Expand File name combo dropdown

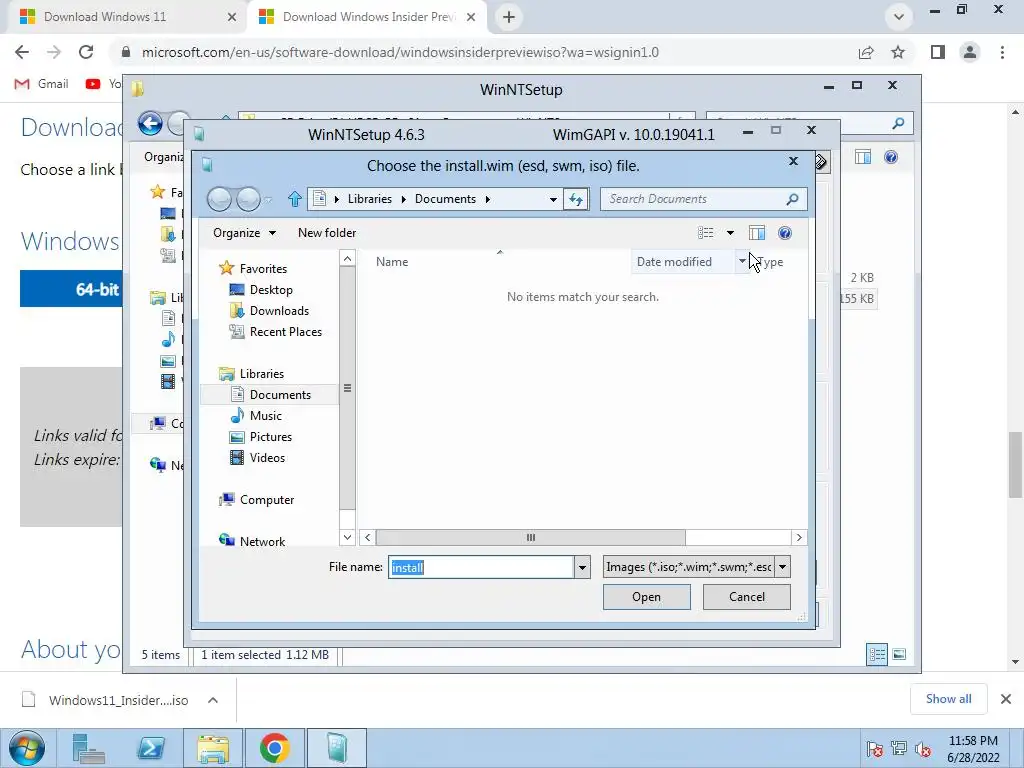tap(583, 567)
